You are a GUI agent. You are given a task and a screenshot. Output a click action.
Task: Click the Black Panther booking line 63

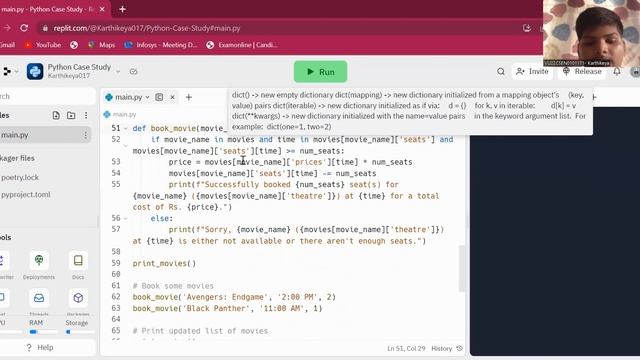click(x=227, y=309)
